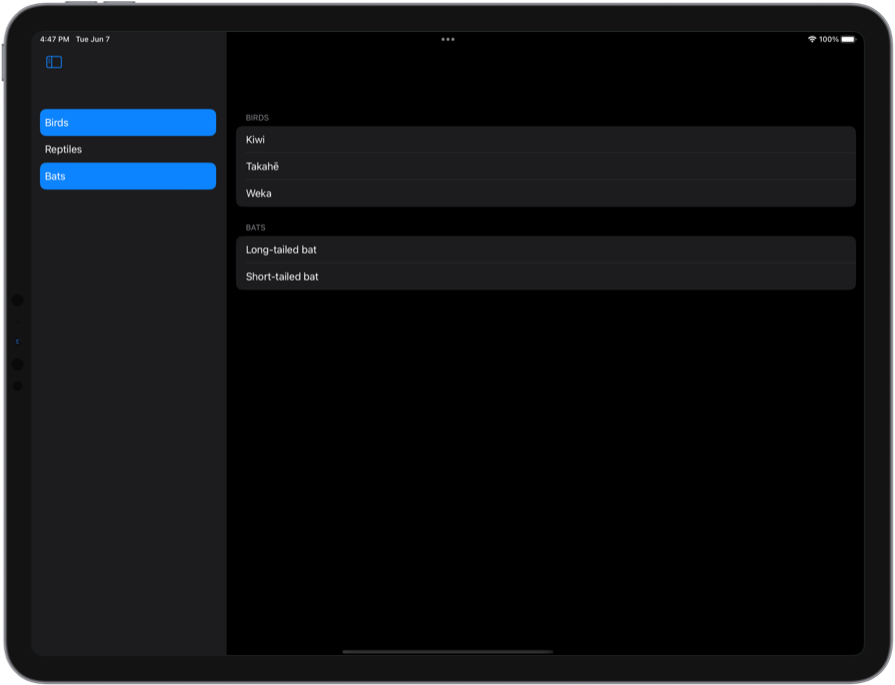Viewport: 895px width, 685px height.
Task: Open the Weka row
Action: click(546, 193)
